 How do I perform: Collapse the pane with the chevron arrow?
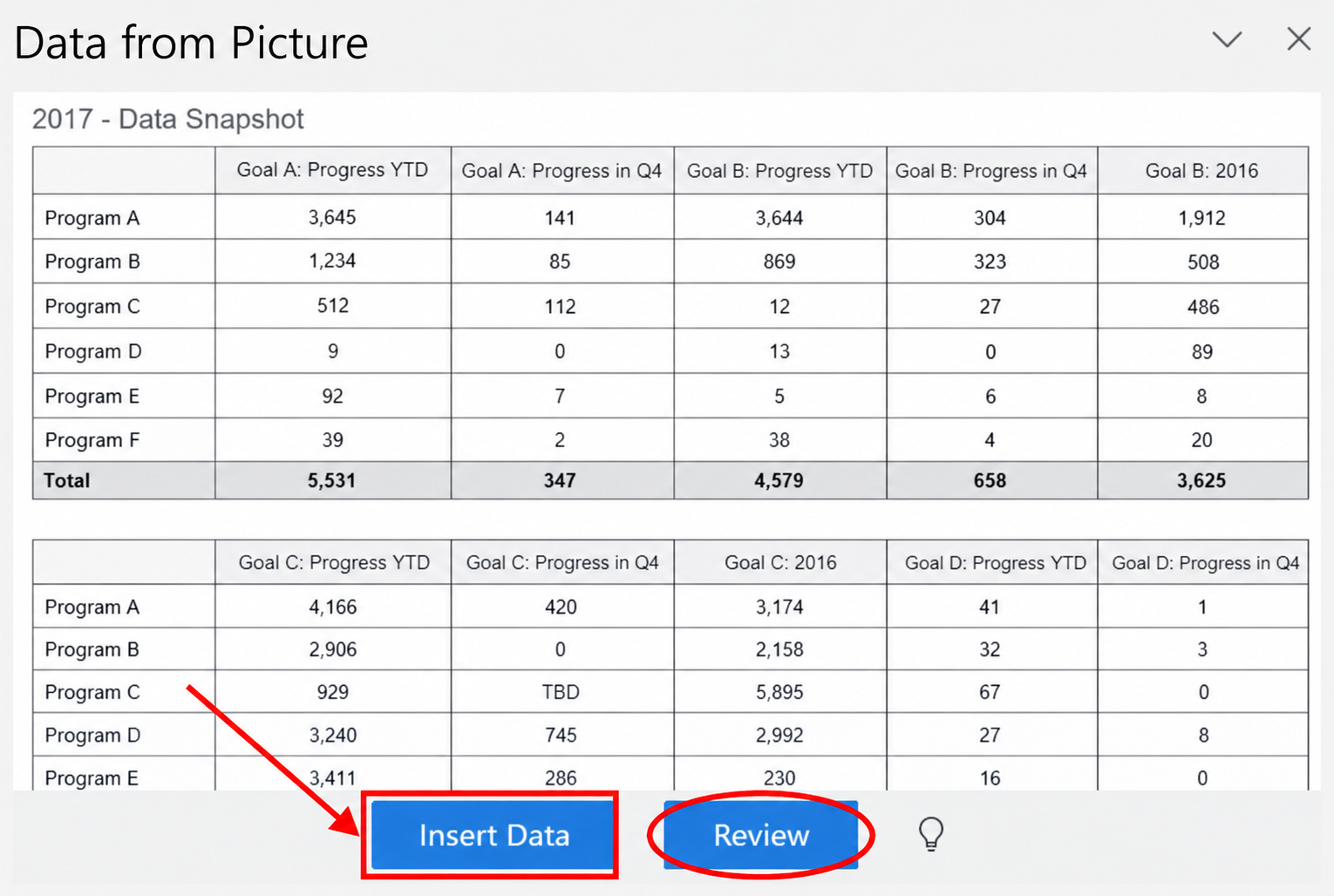pos(1227,39)
